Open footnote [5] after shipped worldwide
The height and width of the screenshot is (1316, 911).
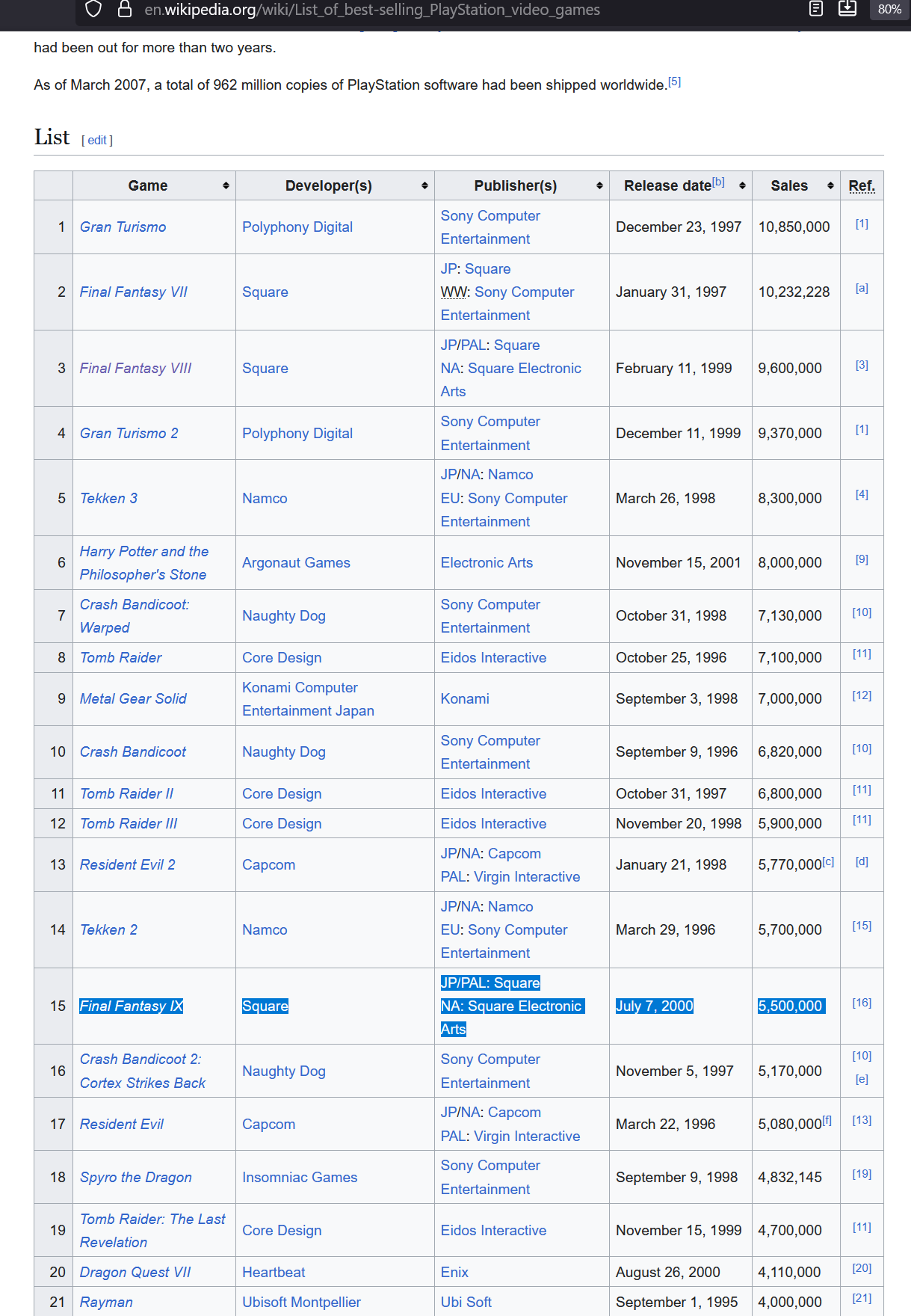coord(674,82)
